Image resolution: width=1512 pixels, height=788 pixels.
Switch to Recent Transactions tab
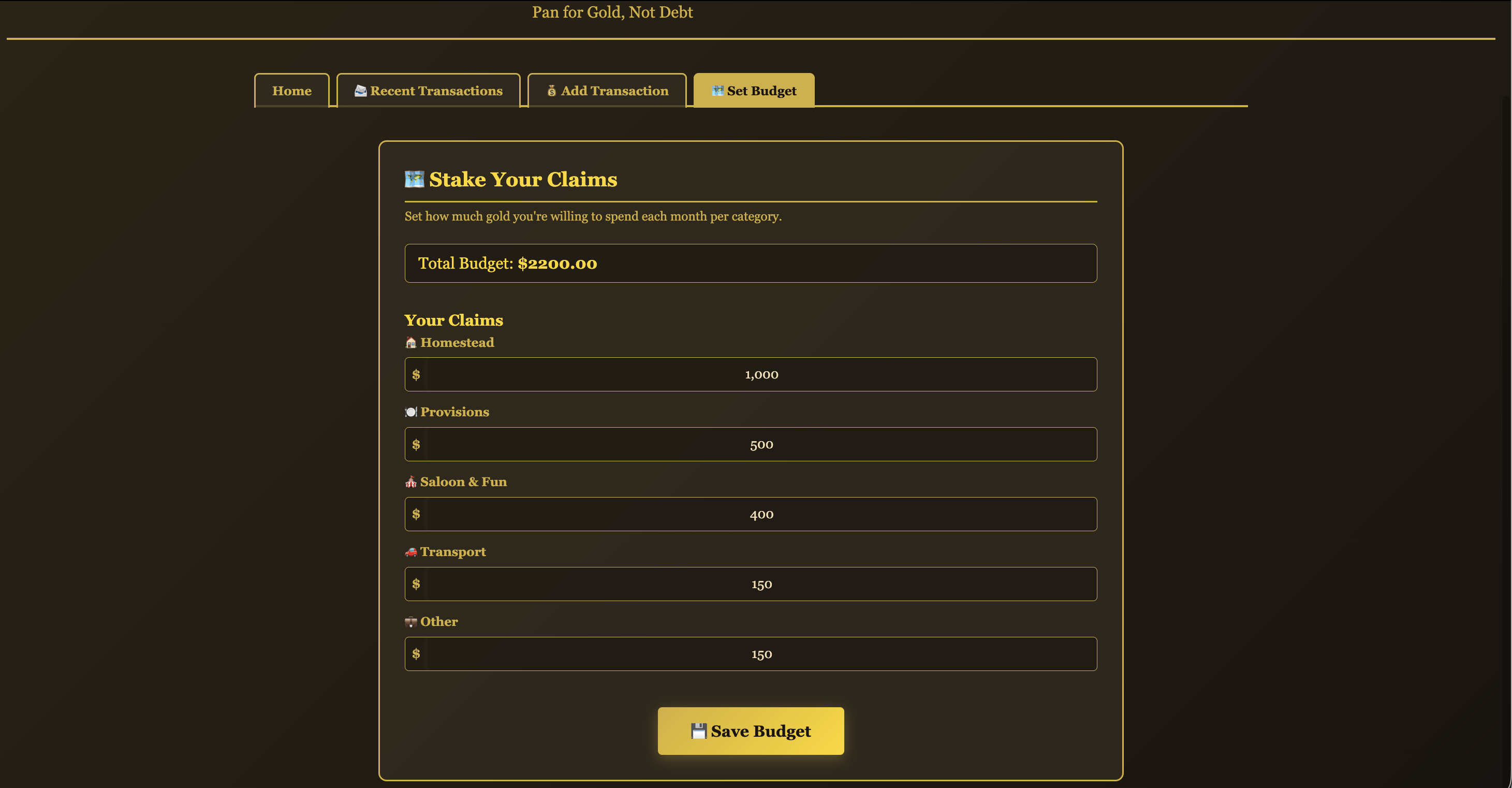[429, 91]
